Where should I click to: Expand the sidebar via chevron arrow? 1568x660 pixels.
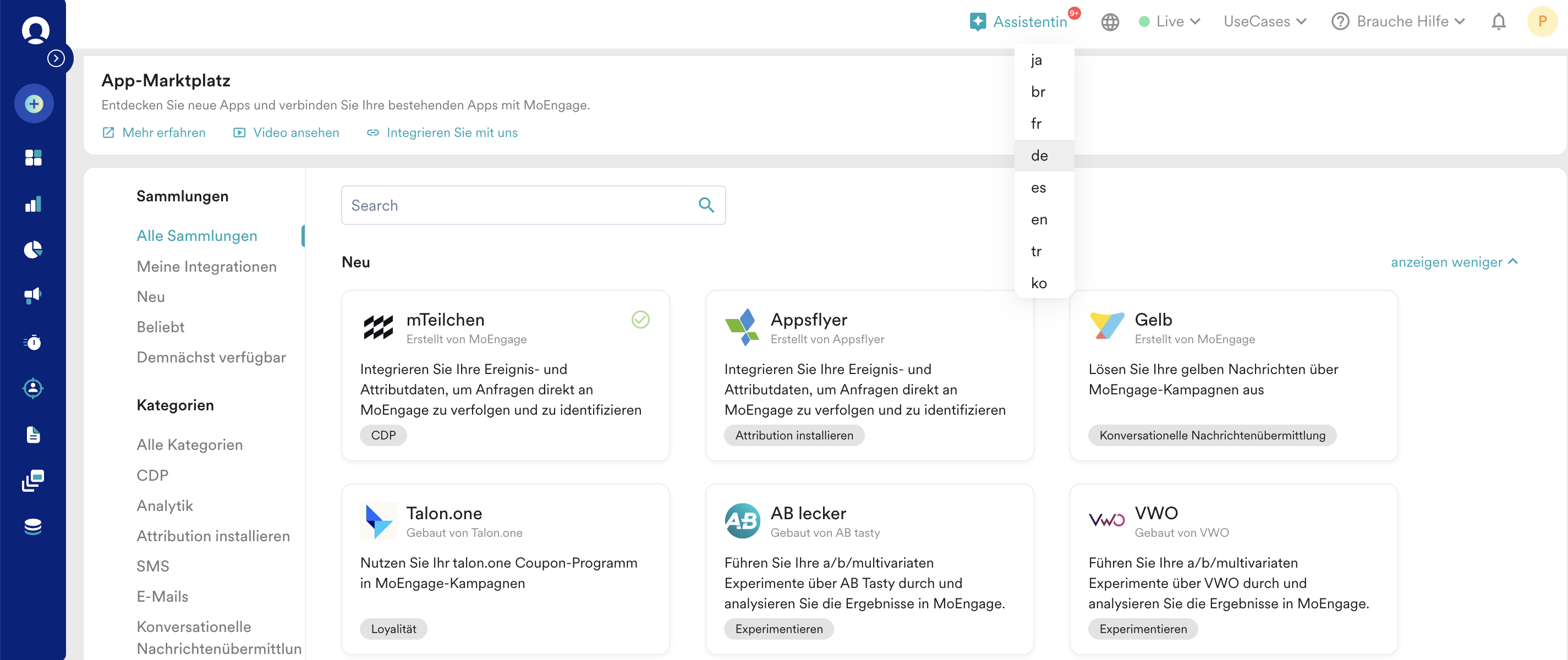(x=56, y=57)
